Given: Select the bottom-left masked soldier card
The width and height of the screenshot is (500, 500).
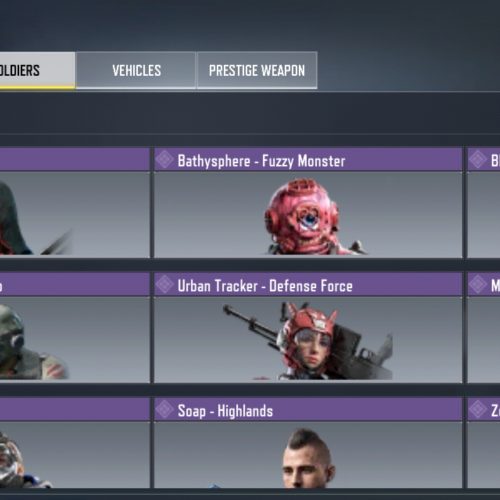Looking at the screenshot, I should pyautogui.click(x=75, y=443).
